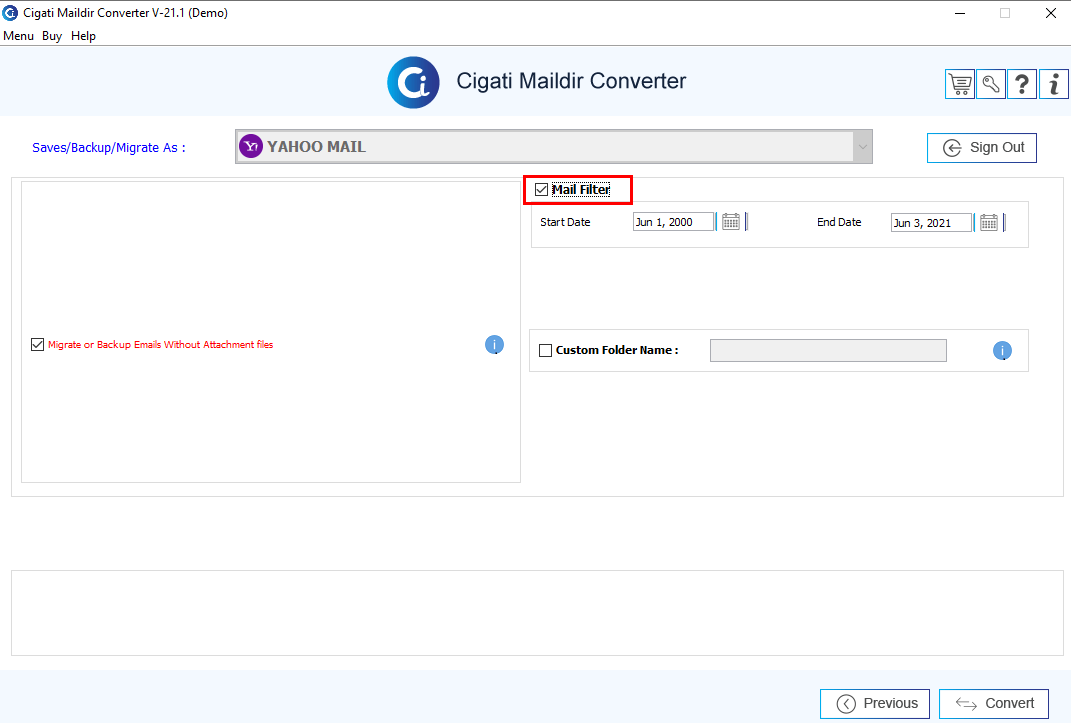The width and height of the screenshot is (1071, 723).
Task: Click info icon beside attachment option
Action: click(495, 345)
